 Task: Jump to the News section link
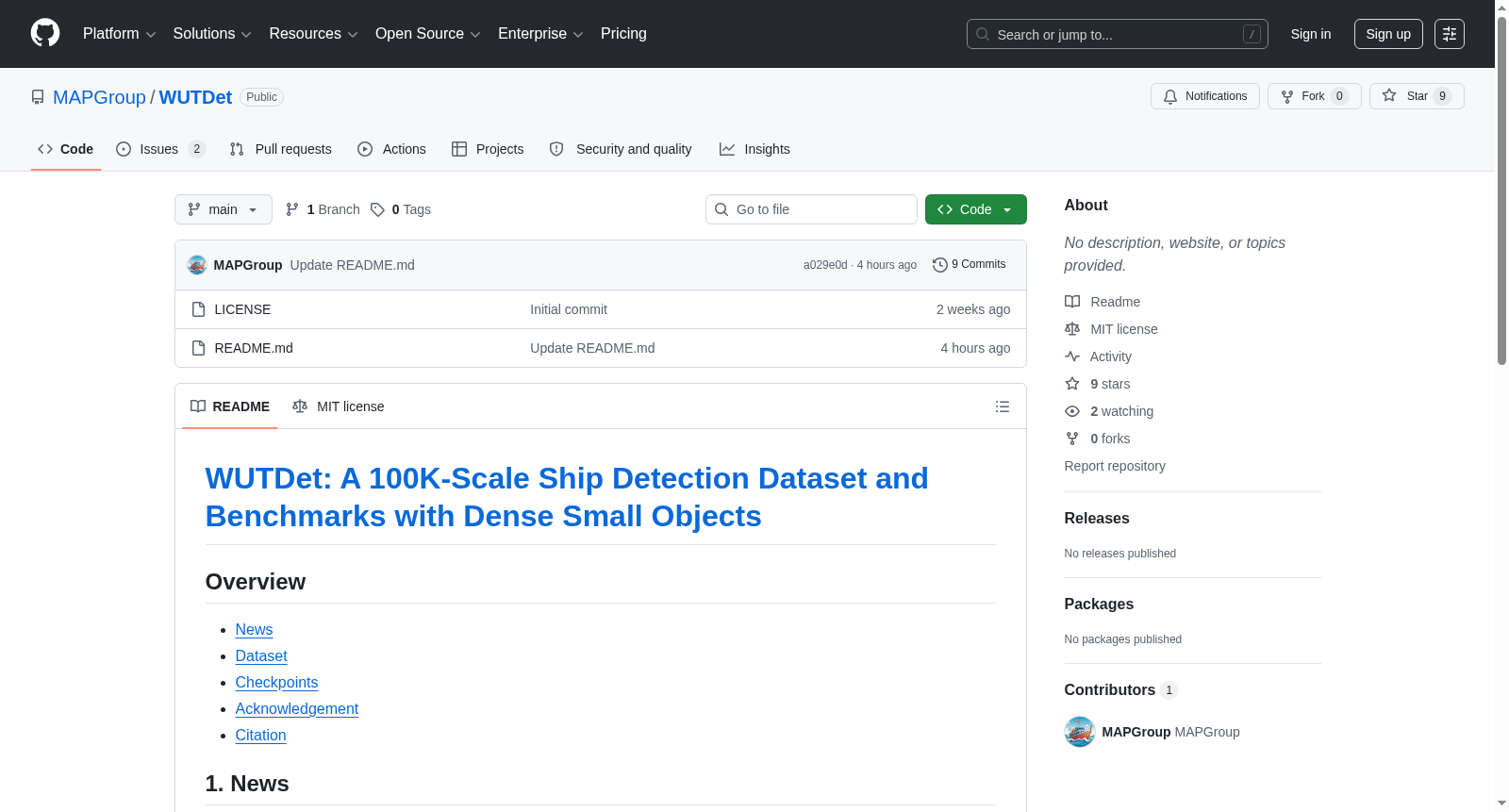coord(254,630)
